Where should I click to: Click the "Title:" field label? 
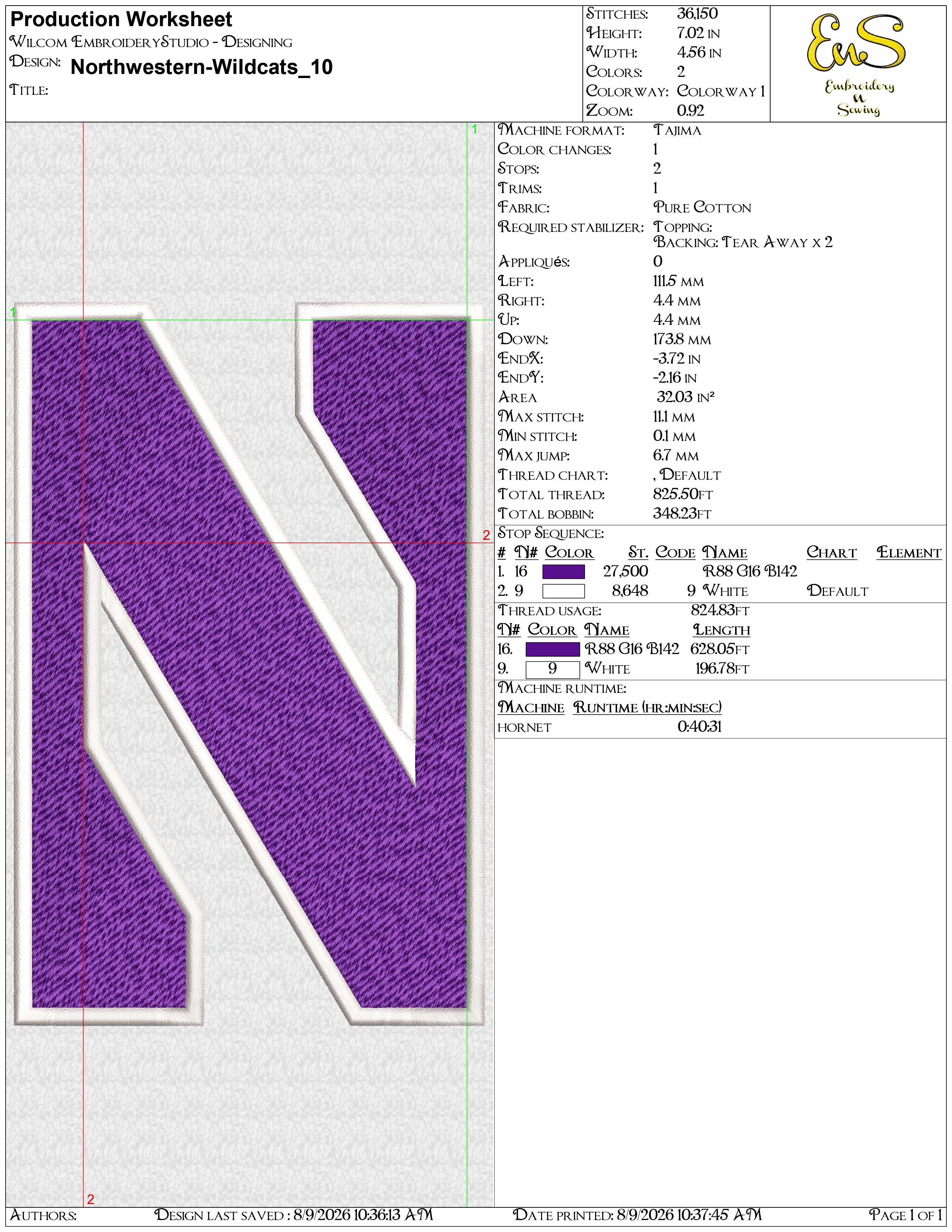(x=29, y=90)
